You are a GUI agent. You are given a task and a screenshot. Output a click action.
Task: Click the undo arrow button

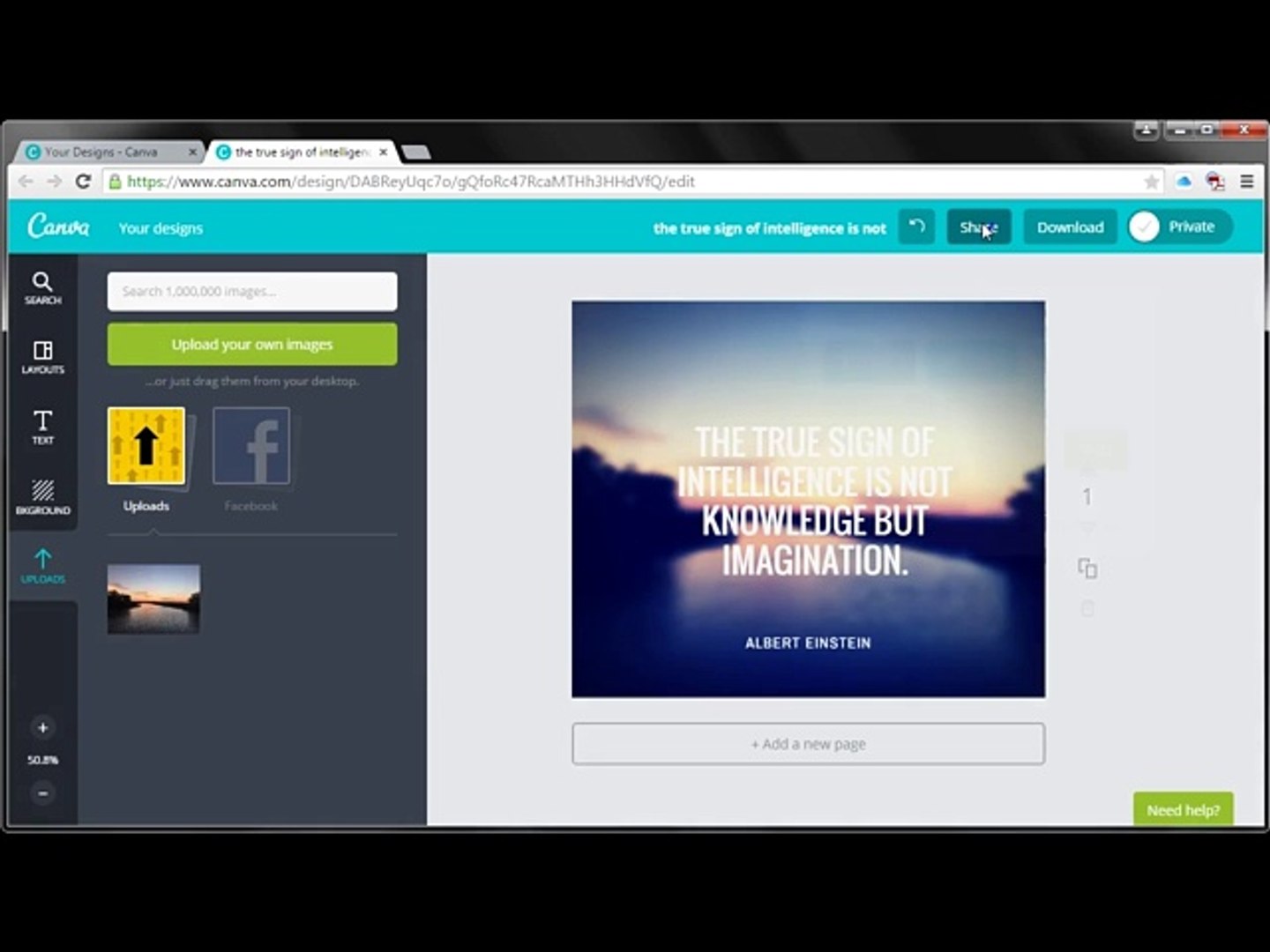coord(916,227)
